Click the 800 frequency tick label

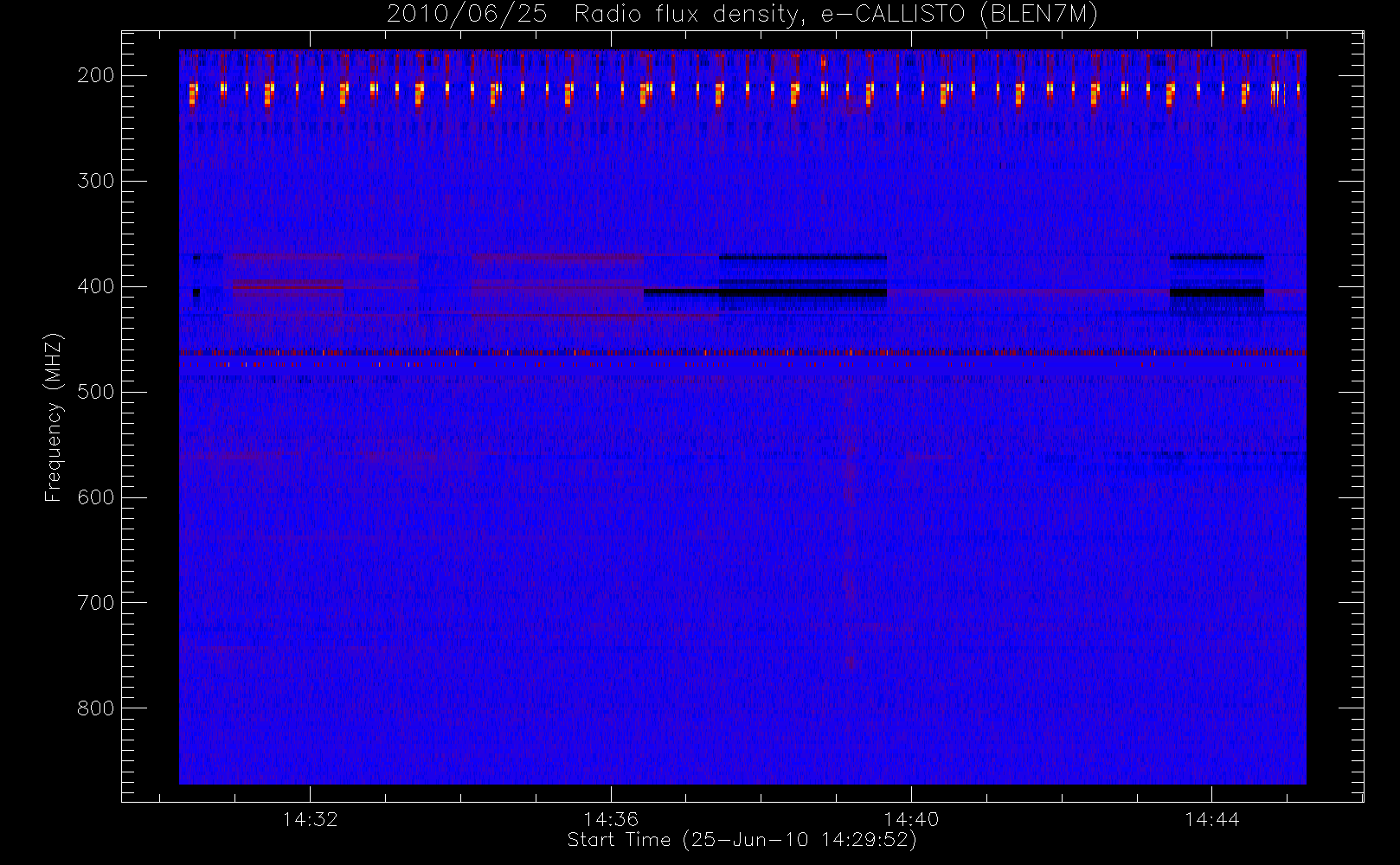click(x=95, y=708)
